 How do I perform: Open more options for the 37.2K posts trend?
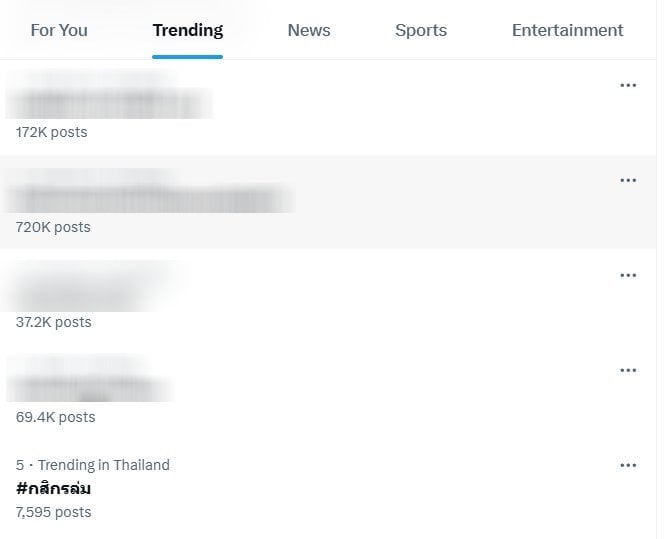click(628, 276)
